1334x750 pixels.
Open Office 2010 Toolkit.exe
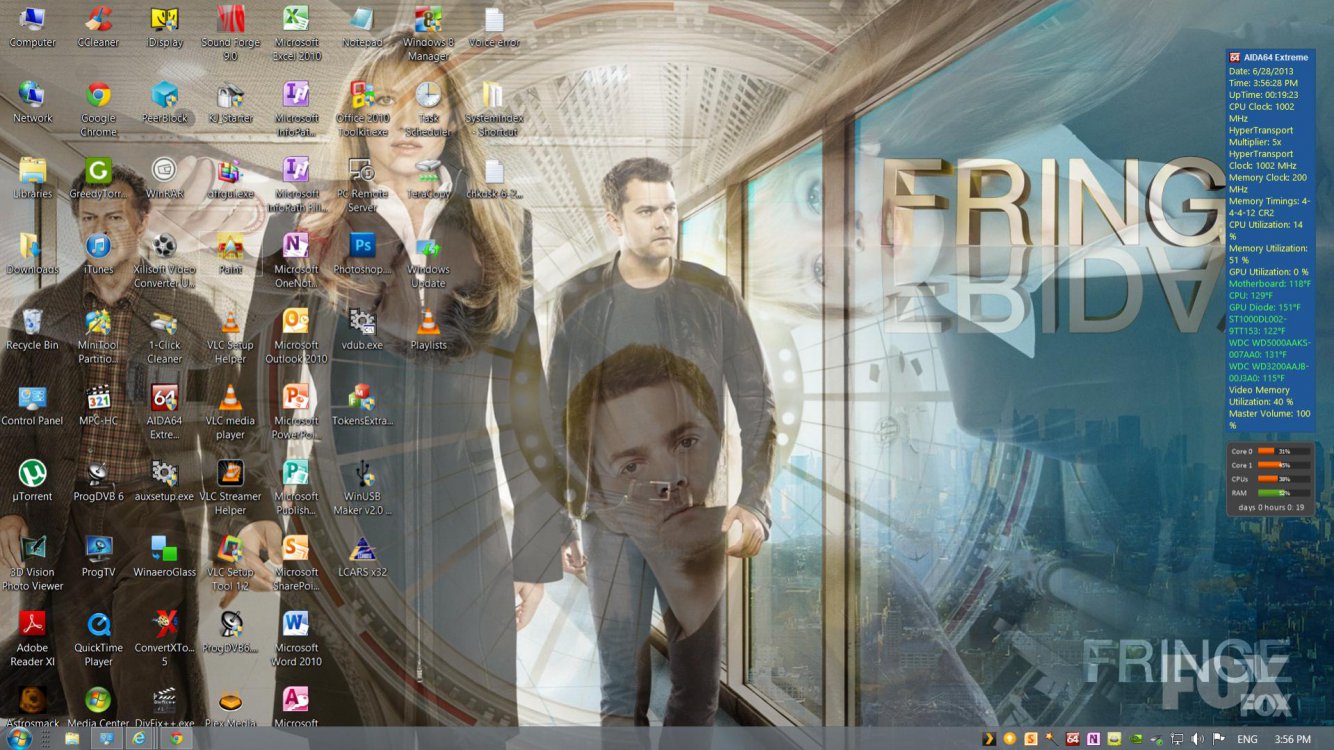click(362, 109)
